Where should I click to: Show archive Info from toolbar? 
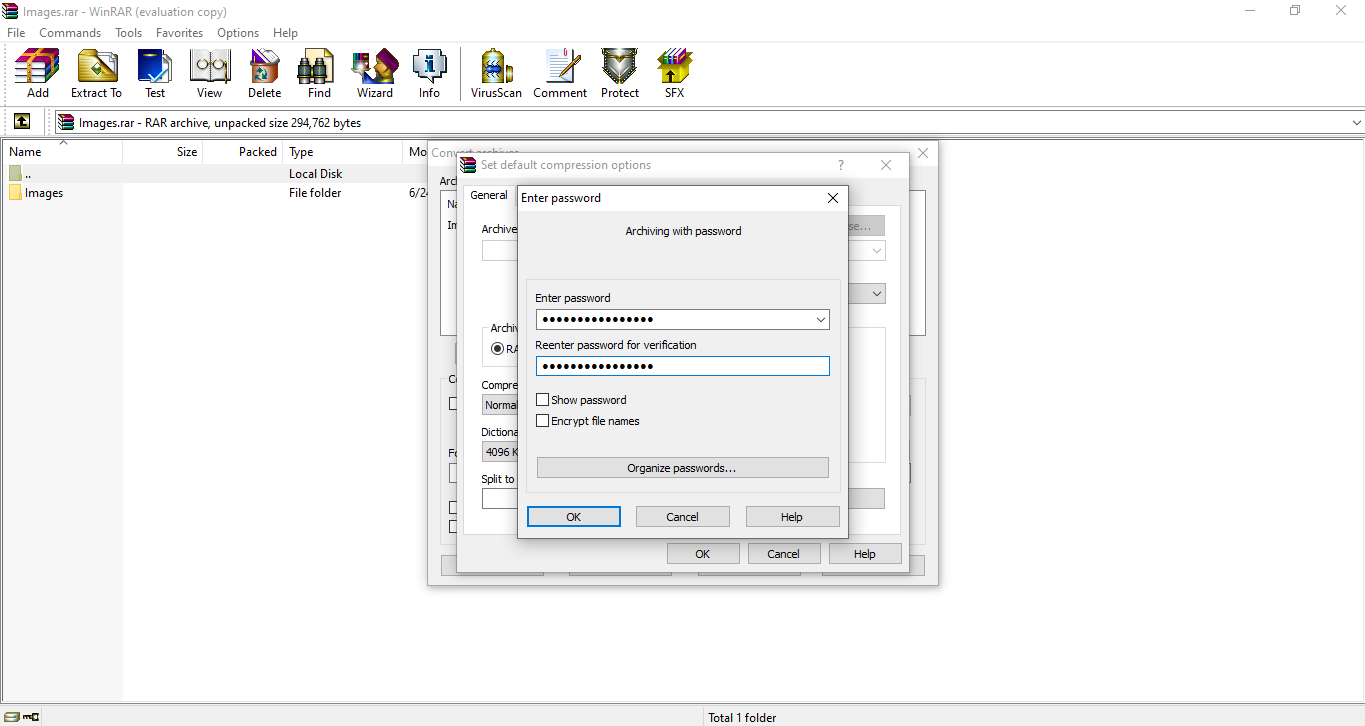tap(430, 74)
